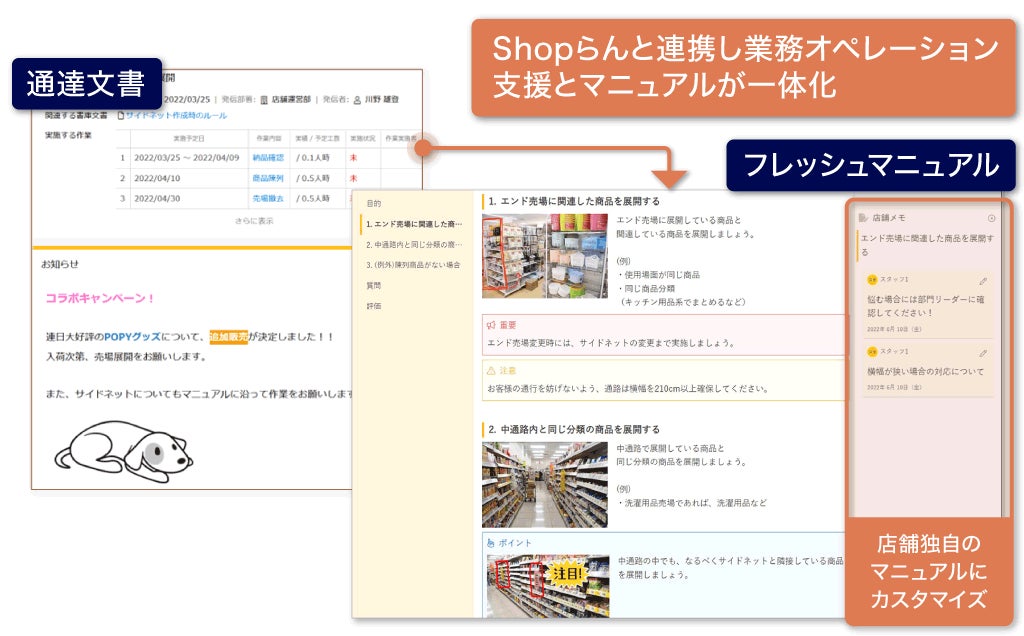1024x636 pixels.
Task: Select 目的 in the manual sidebar
Action: (372, 202)
